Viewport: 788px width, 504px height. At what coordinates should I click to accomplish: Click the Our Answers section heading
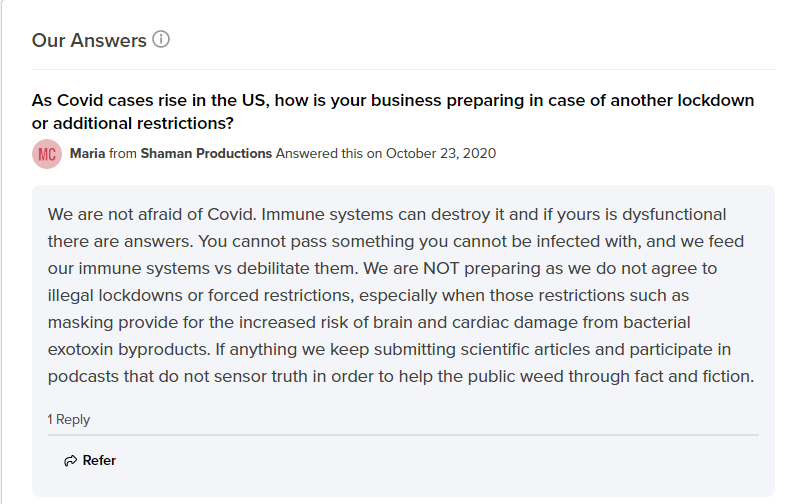pos(89,40)
